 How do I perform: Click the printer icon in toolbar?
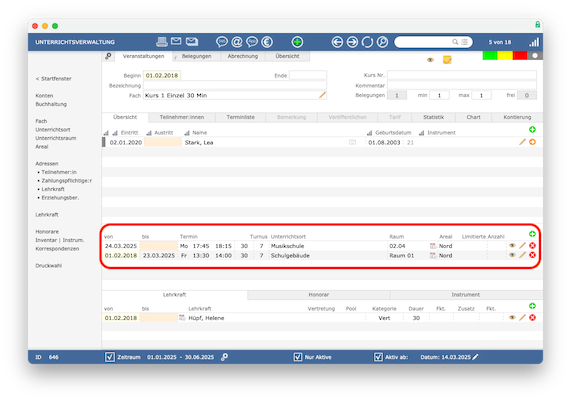coord(162,42)
